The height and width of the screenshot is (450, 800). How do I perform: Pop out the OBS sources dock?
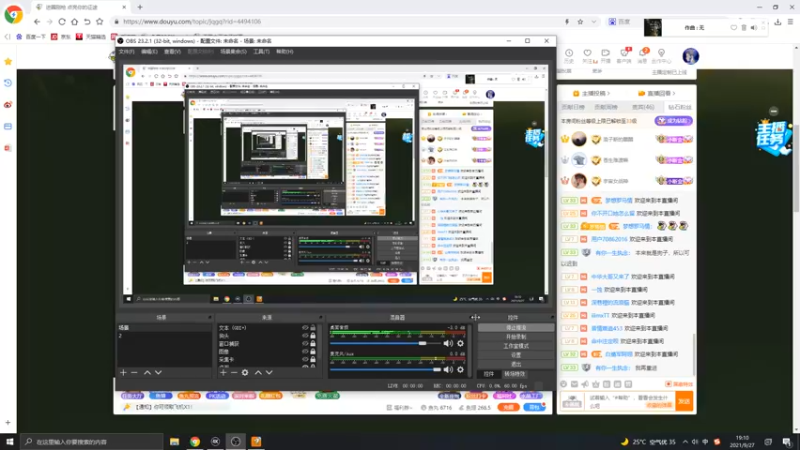tap(320, 317)
